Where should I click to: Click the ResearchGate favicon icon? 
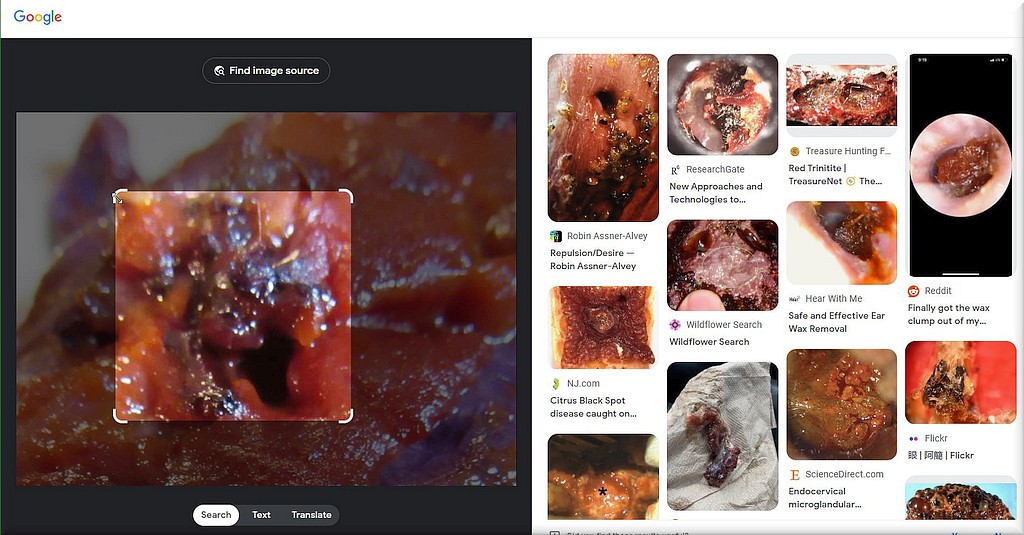675,170
